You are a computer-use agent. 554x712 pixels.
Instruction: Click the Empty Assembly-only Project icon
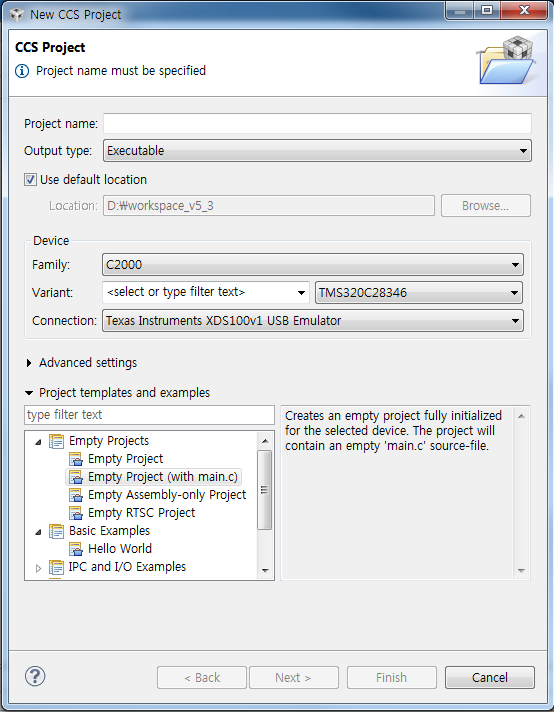pos(76,495)
